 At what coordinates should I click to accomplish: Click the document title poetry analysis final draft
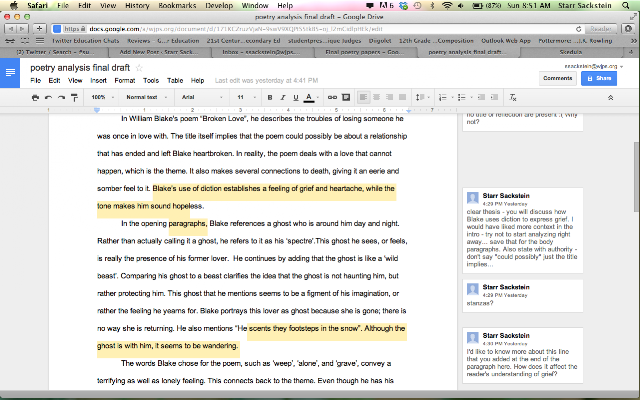80,68
